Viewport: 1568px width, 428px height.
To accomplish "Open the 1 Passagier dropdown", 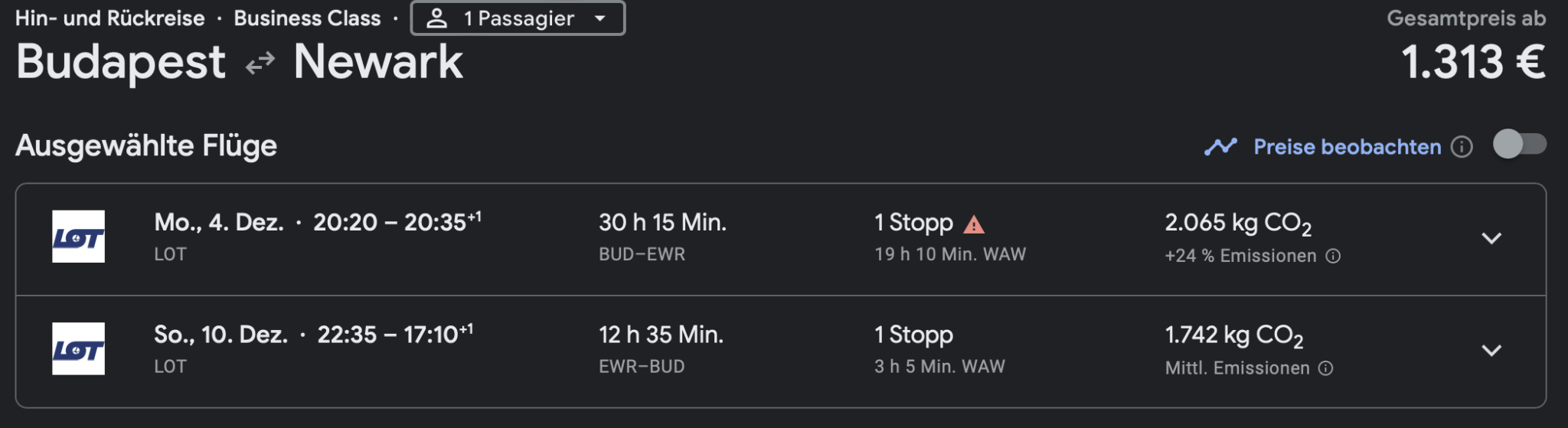I will click(x=518, y=18).
